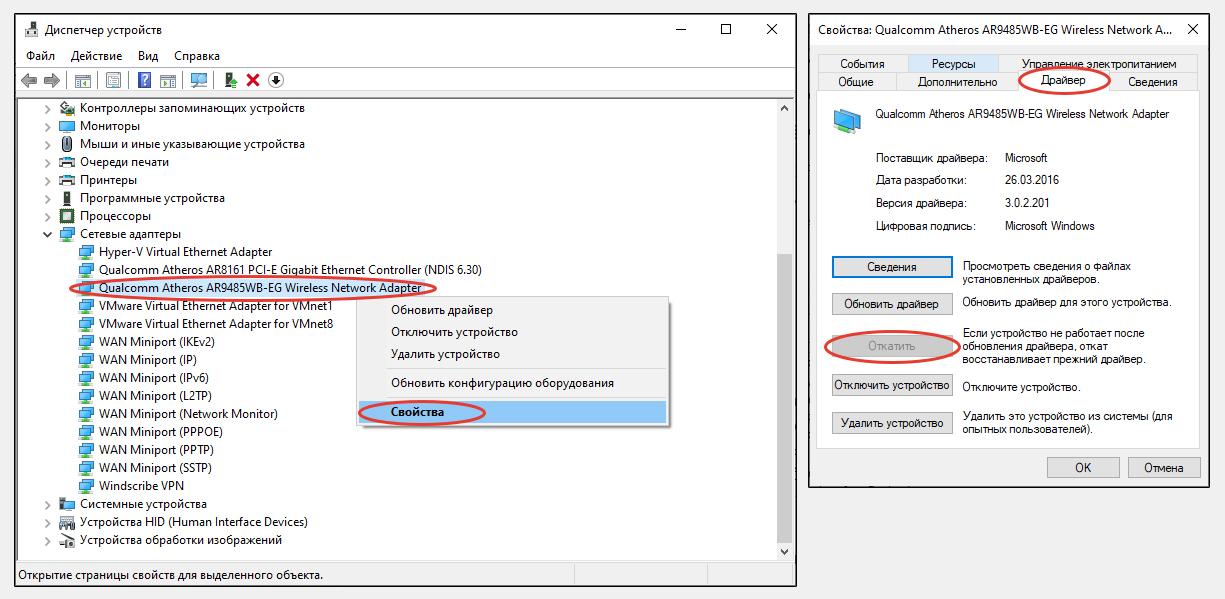Screen dimensions: 1225x599
Task: Expand the Принтеры node
Action: 48,180
